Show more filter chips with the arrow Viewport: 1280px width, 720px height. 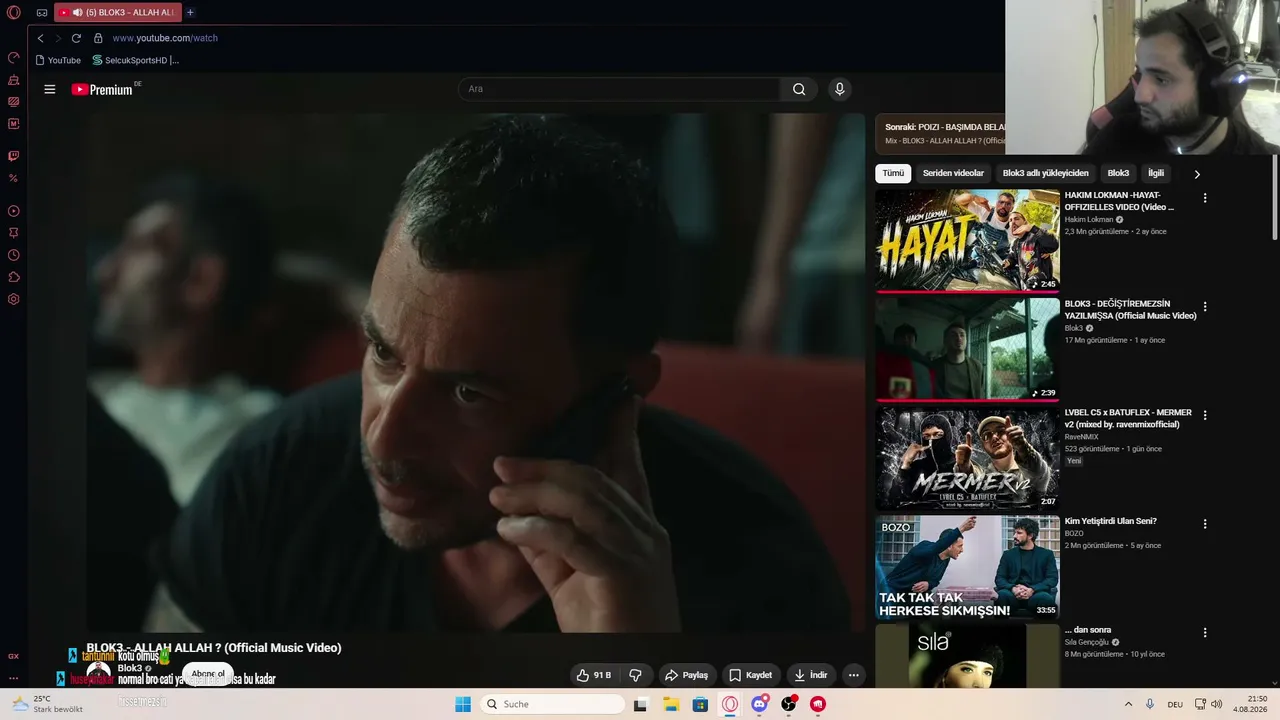[x=1197, y=174]
